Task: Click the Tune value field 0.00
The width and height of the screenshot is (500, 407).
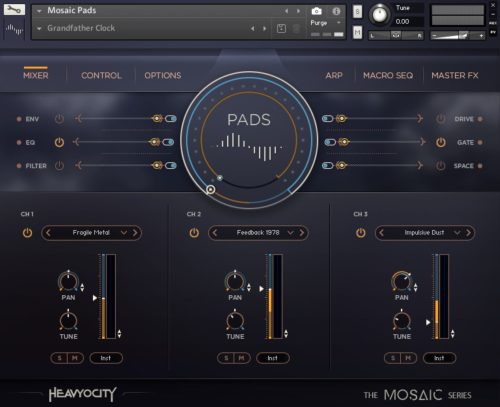Action: 408,22
